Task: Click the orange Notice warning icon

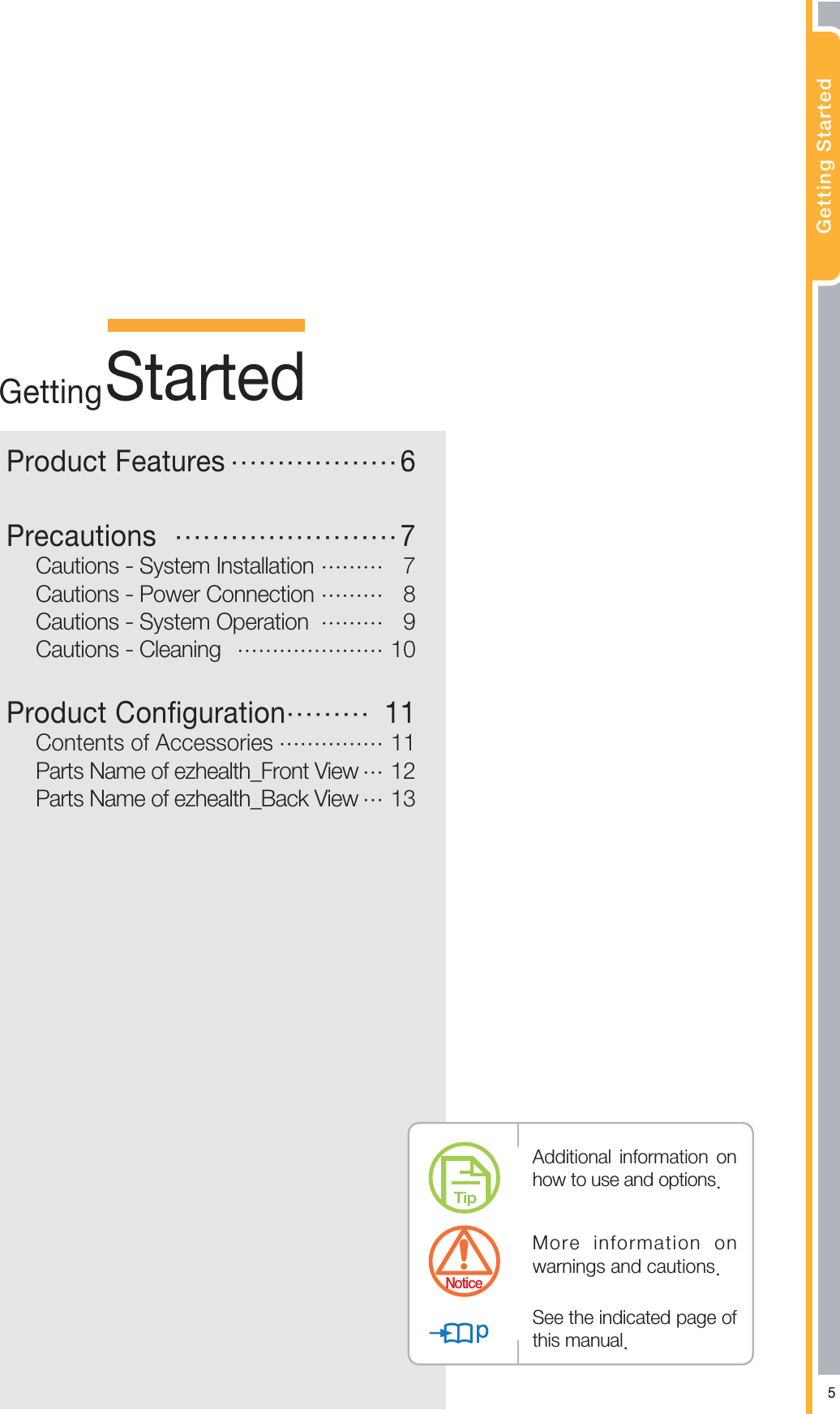Action: point(464,1261)
